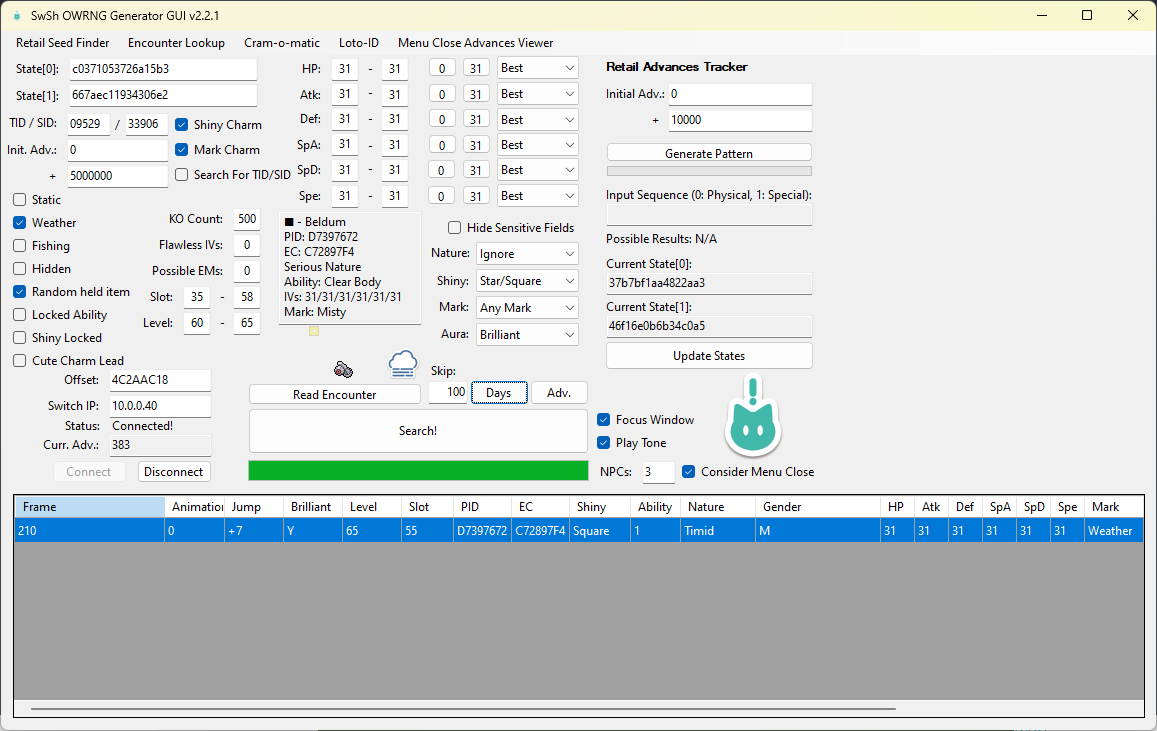The width and height of the screenshot is (1157, 731).
Task: Click the KO Count field
Action: point(246,219)
